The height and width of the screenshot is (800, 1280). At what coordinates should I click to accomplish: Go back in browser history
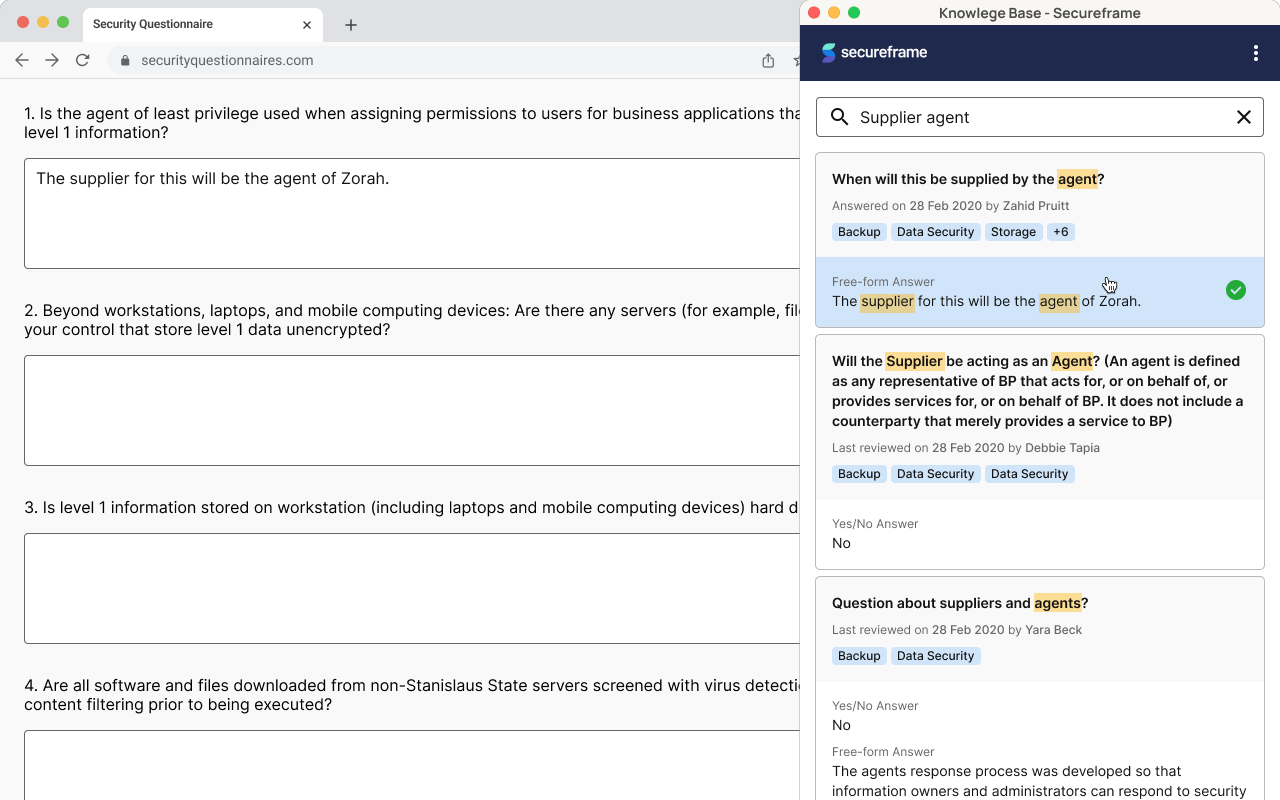(x=22, y=60)
